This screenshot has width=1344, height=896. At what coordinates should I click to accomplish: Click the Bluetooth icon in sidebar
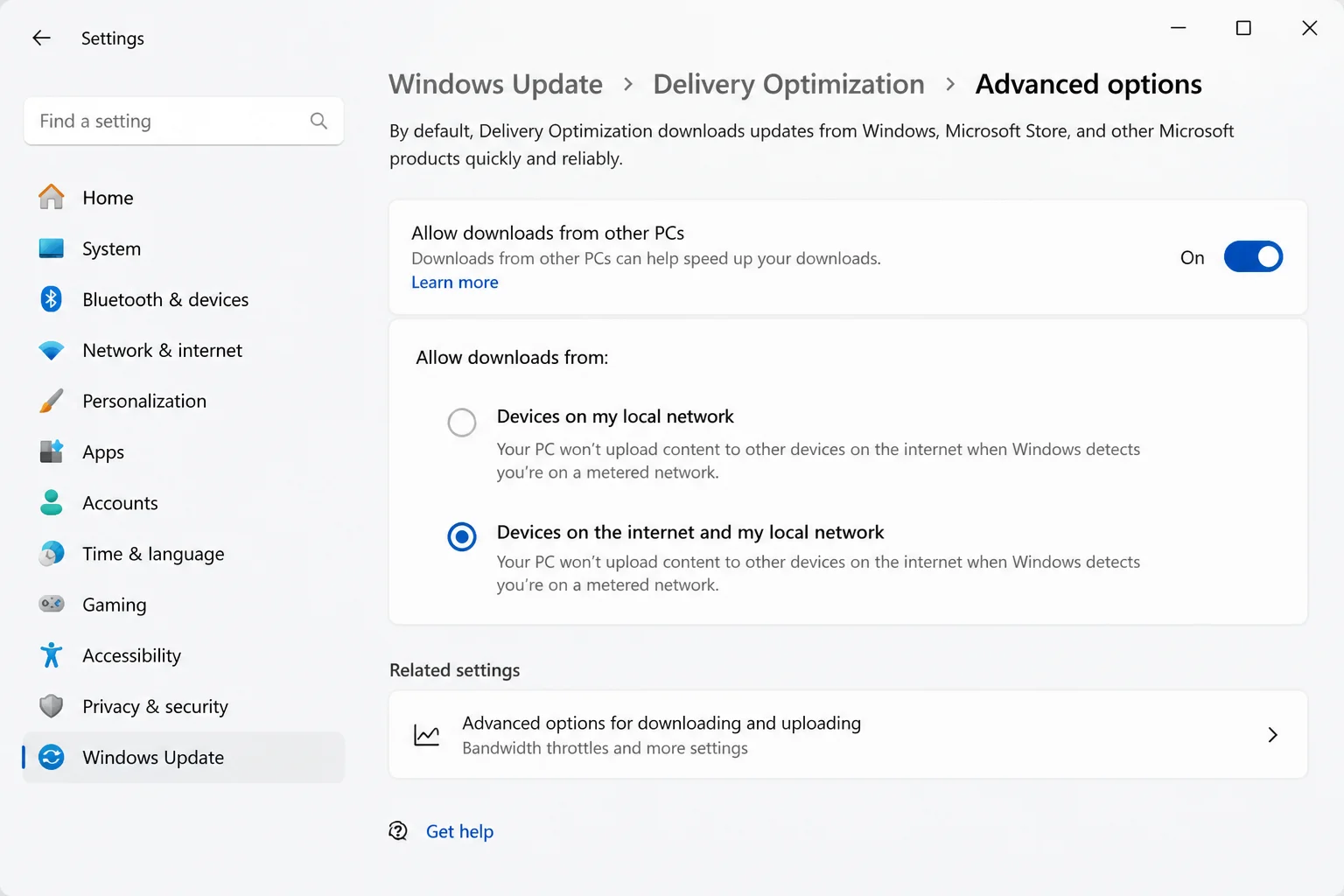[x=52, y=299]
